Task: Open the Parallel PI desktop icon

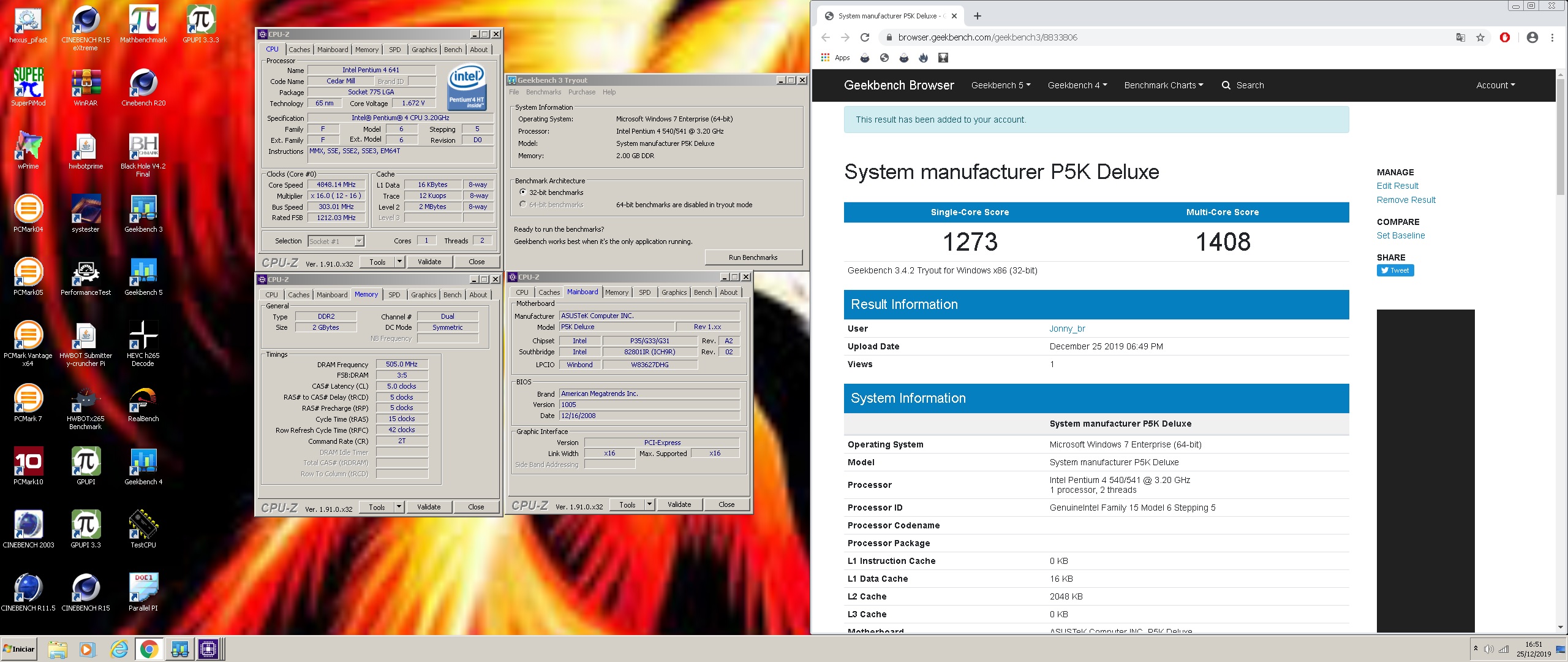Action: (143, 592)
